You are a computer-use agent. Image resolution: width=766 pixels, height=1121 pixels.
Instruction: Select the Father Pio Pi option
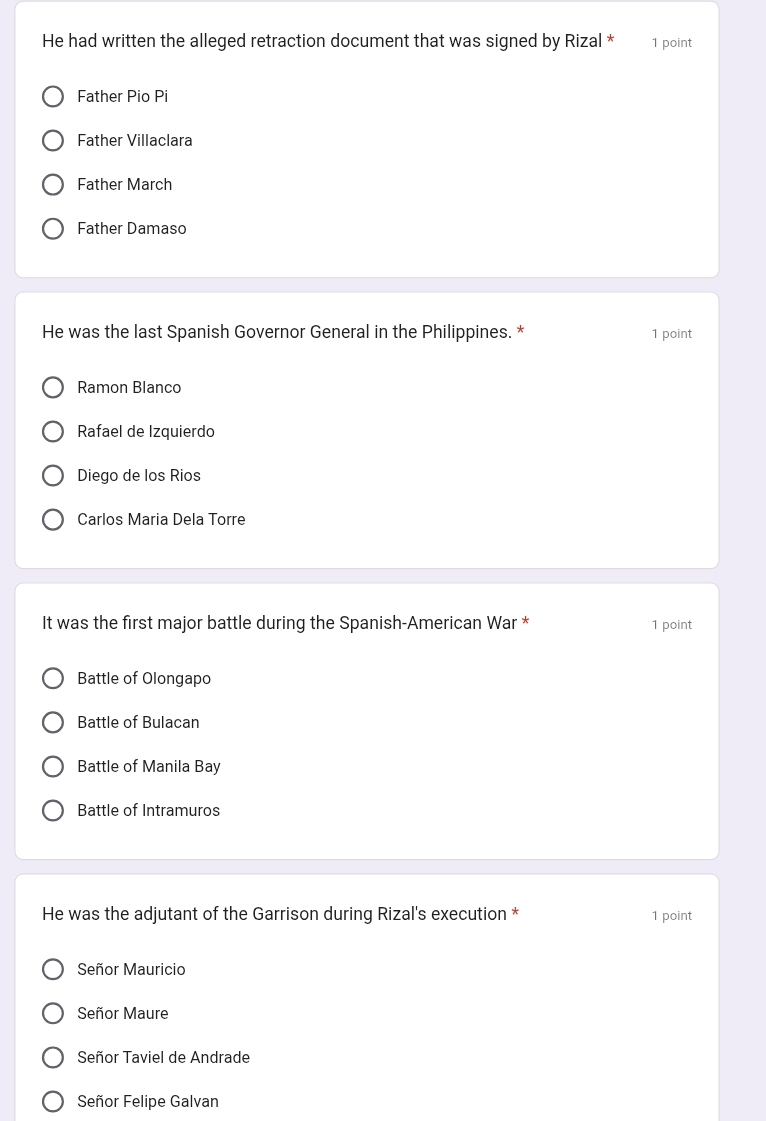53,97
